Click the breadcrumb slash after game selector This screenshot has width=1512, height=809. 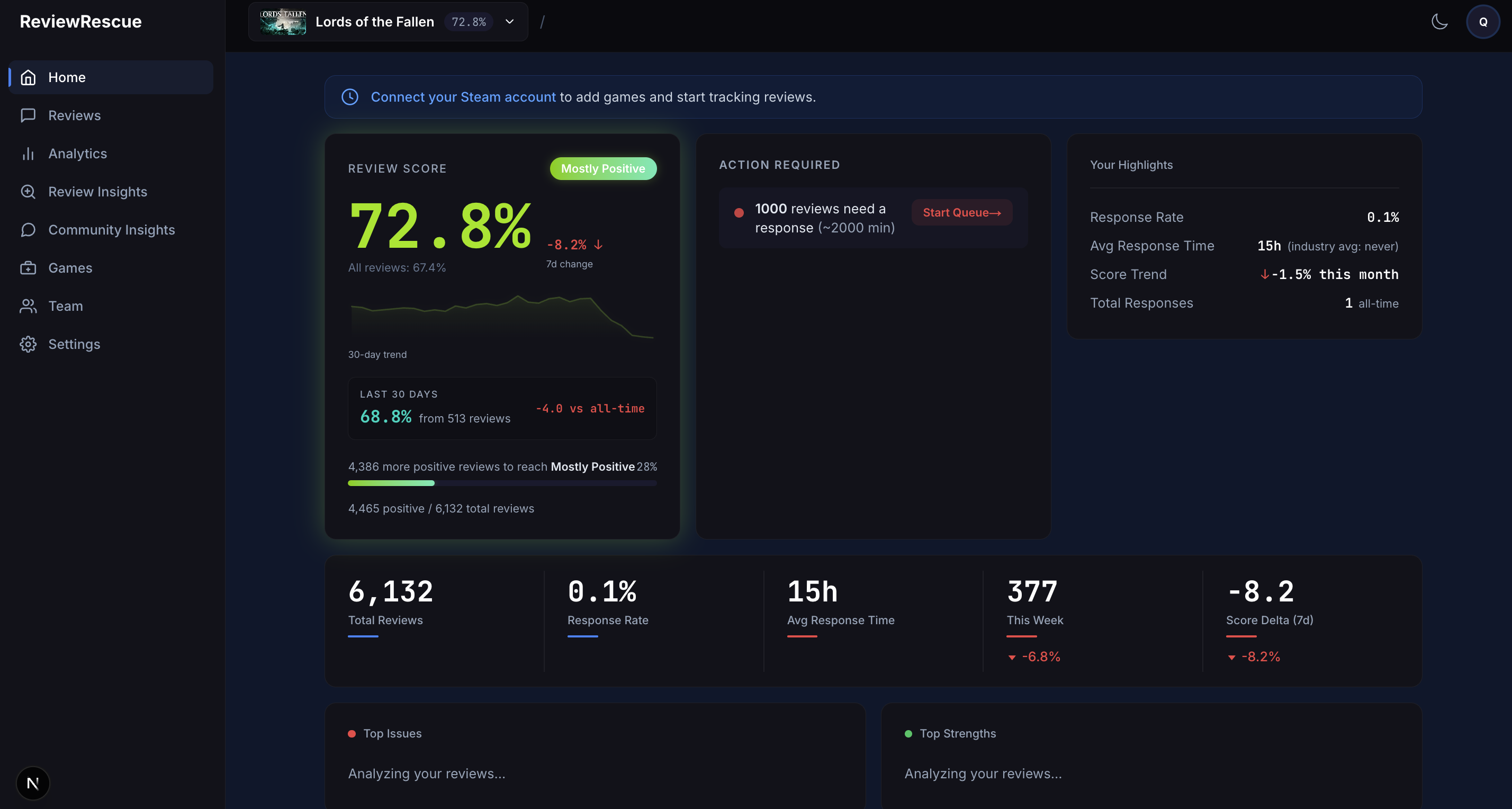pos(542,22)
